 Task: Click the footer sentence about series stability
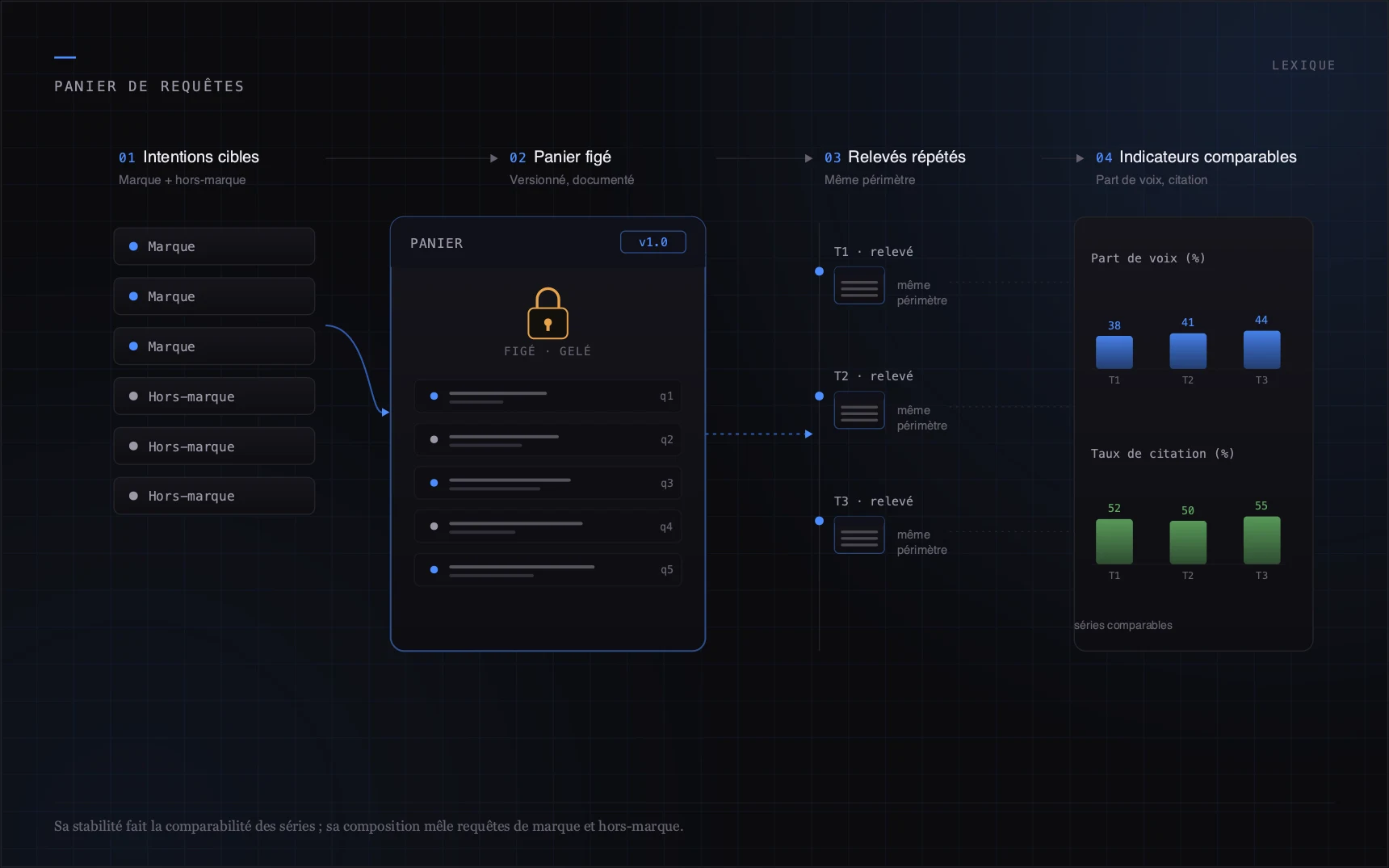pos(368,826)
